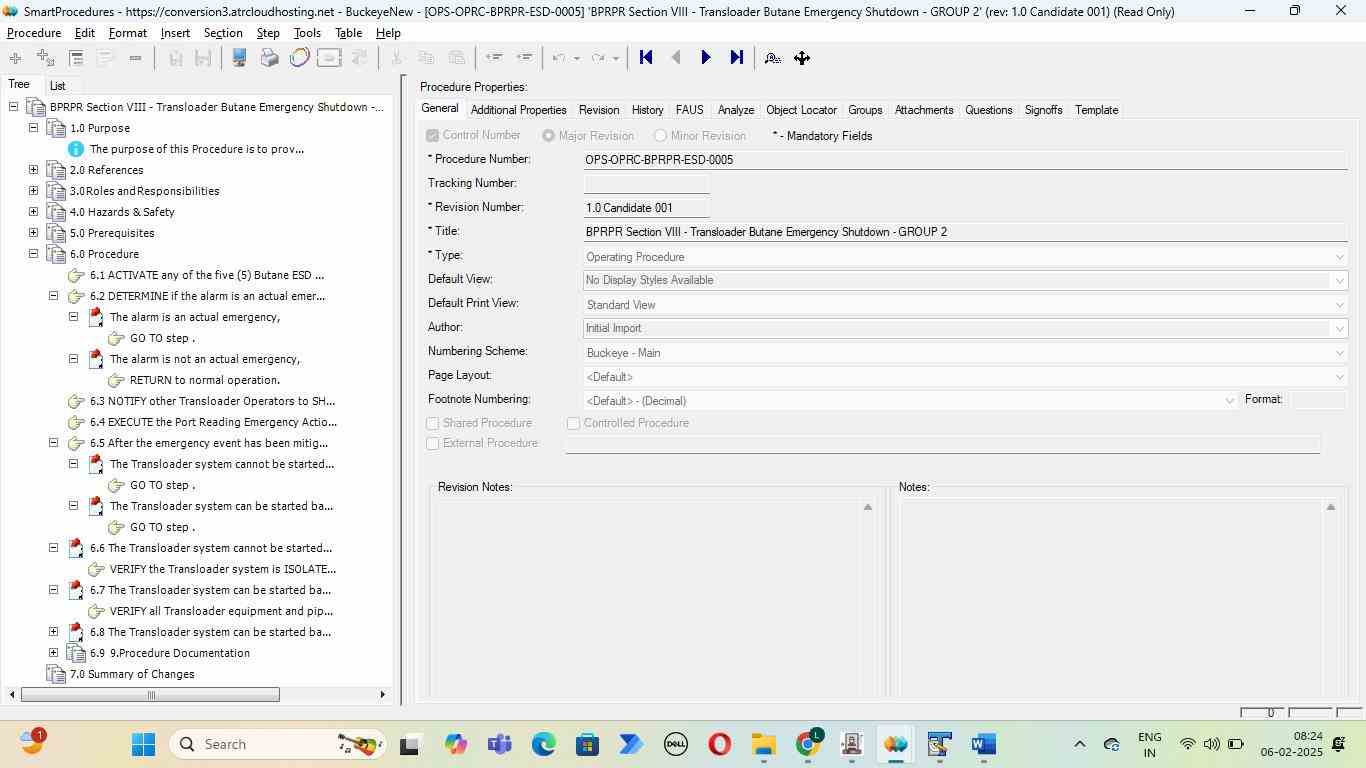Click the next procedure navigation arrow
The image size is (1366, 768).
706,58
